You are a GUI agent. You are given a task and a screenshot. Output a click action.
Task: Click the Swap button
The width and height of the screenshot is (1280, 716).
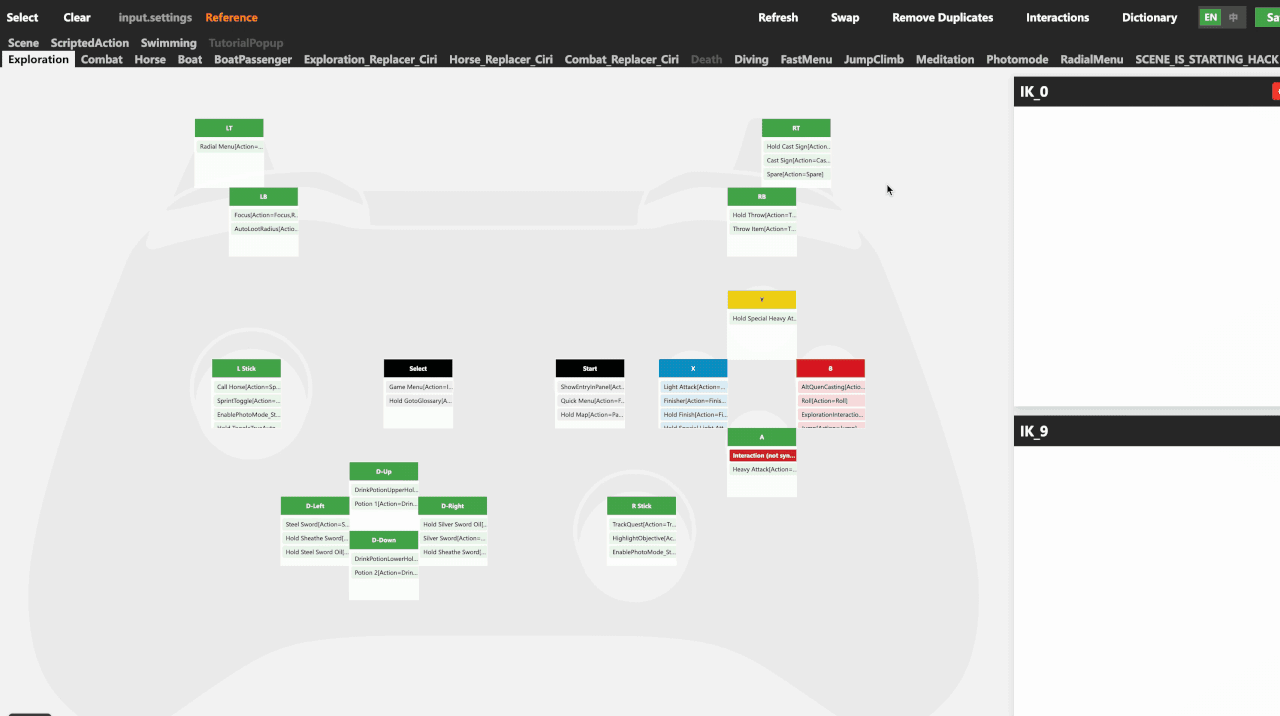(x=845, y=17)
